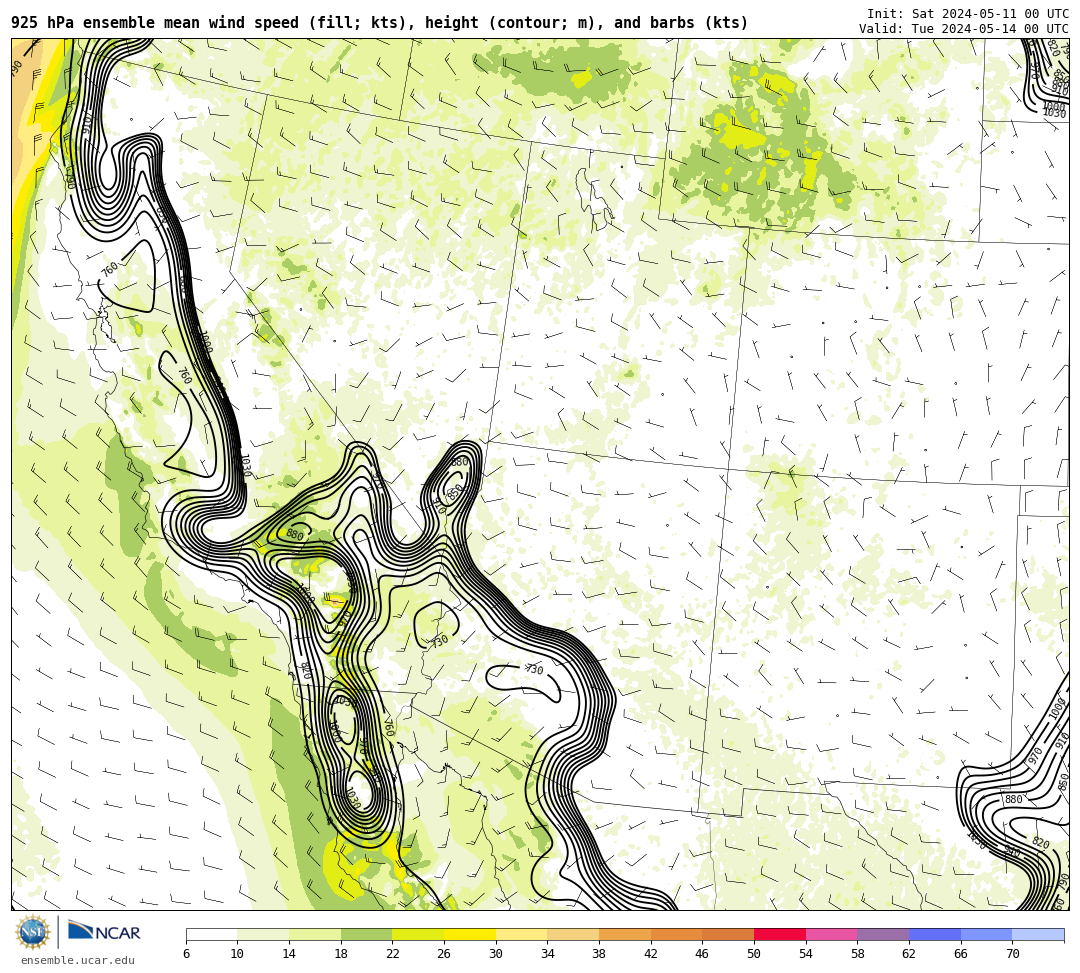The width and height of the screenshot is (1080, 973).
Task: Select the yellow 26-30 kts color swatch
Action: pyautogui.click(x=470, y=934)
